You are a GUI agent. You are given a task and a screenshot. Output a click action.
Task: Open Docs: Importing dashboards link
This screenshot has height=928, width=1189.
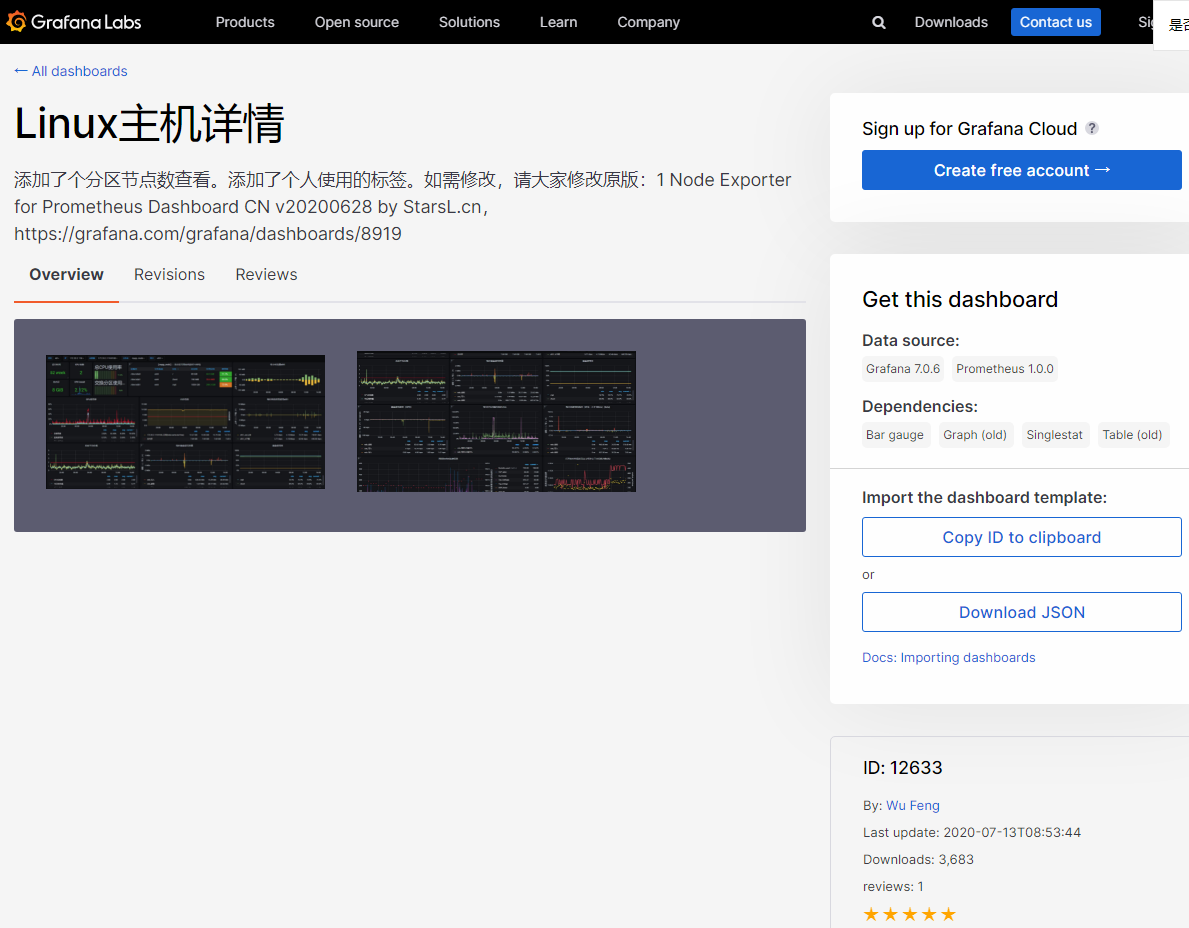click(x=949, y=657)
